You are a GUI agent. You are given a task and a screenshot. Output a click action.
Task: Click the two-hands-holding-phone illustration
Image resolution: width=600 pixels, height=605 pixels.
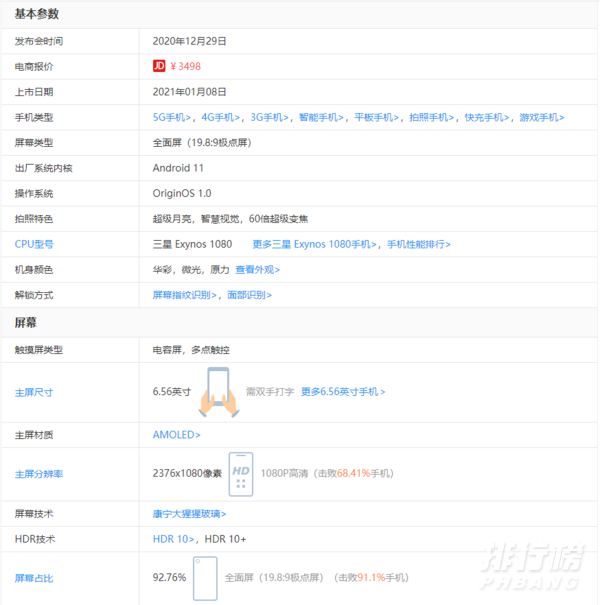coord(219,392)
